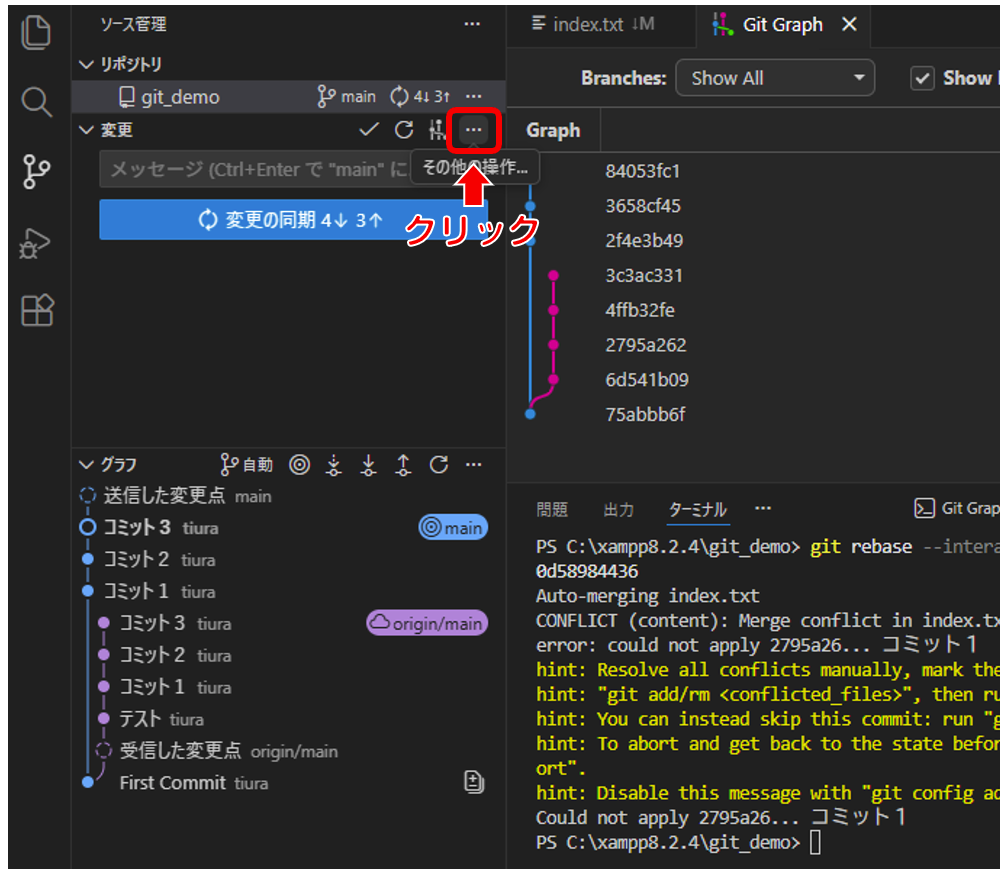Image resolution: width=1000 pixels, height=877 pixels.
Task: Refresh the グラフ history view
Action: tap(438, 465)
